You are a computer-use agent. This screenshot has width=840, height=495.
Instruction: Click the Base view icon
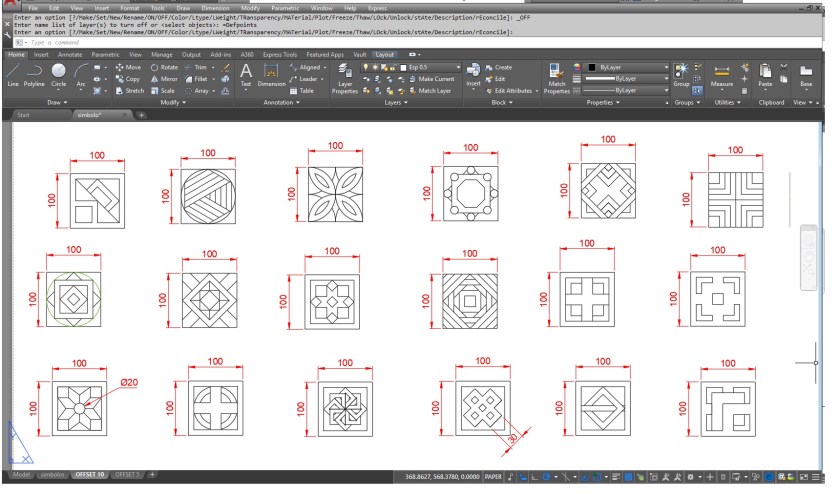(806, 76)
